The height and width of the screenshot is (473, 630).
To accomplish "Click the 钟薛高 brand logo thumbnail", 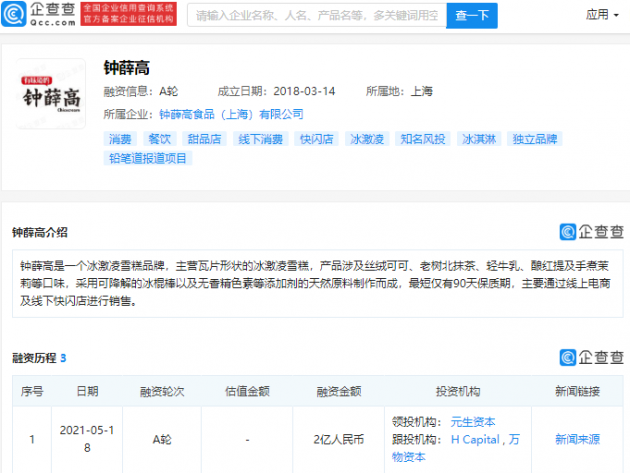I will [51, 94].
